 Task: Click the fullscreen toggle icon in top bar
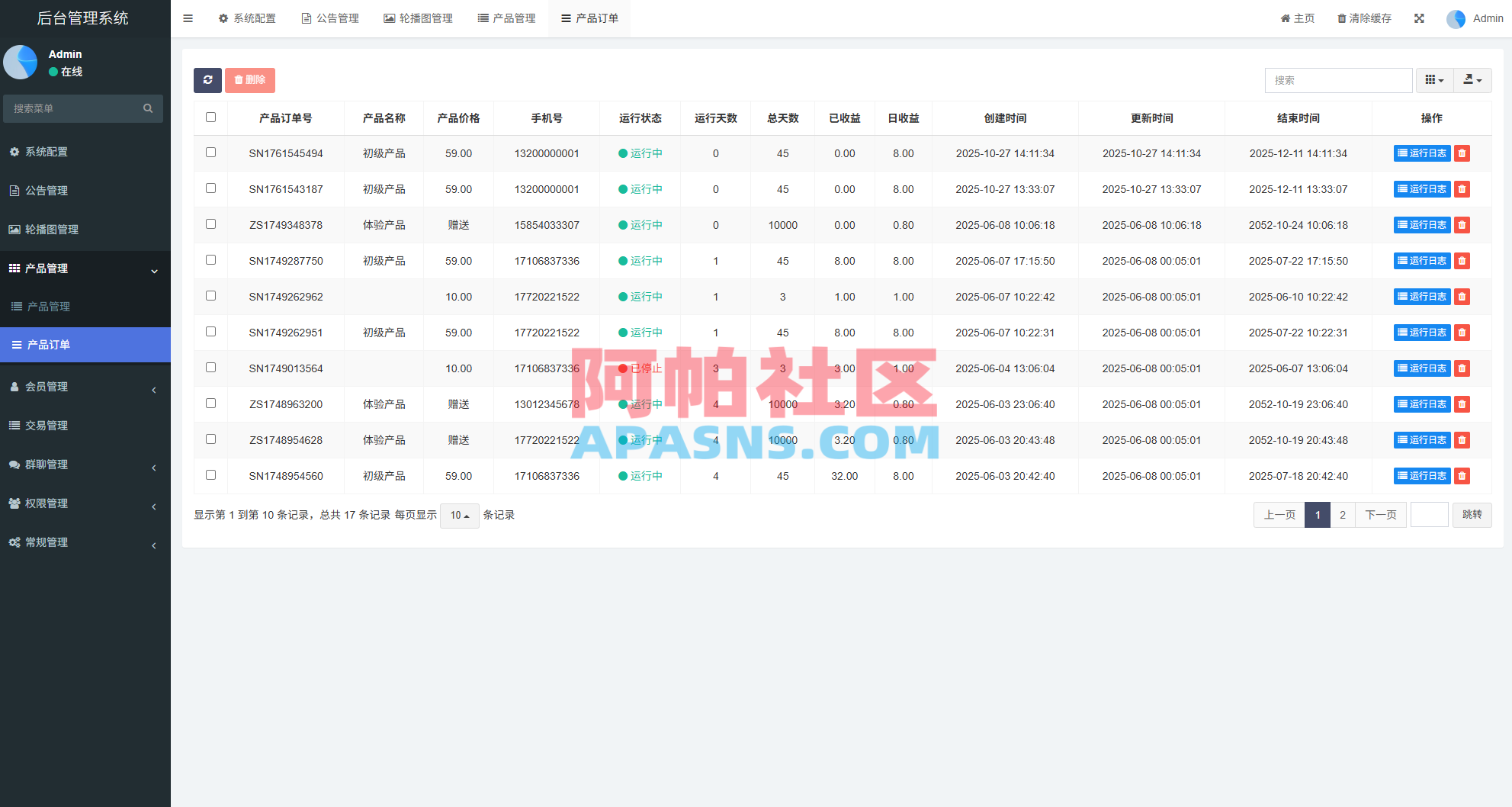1418,18
